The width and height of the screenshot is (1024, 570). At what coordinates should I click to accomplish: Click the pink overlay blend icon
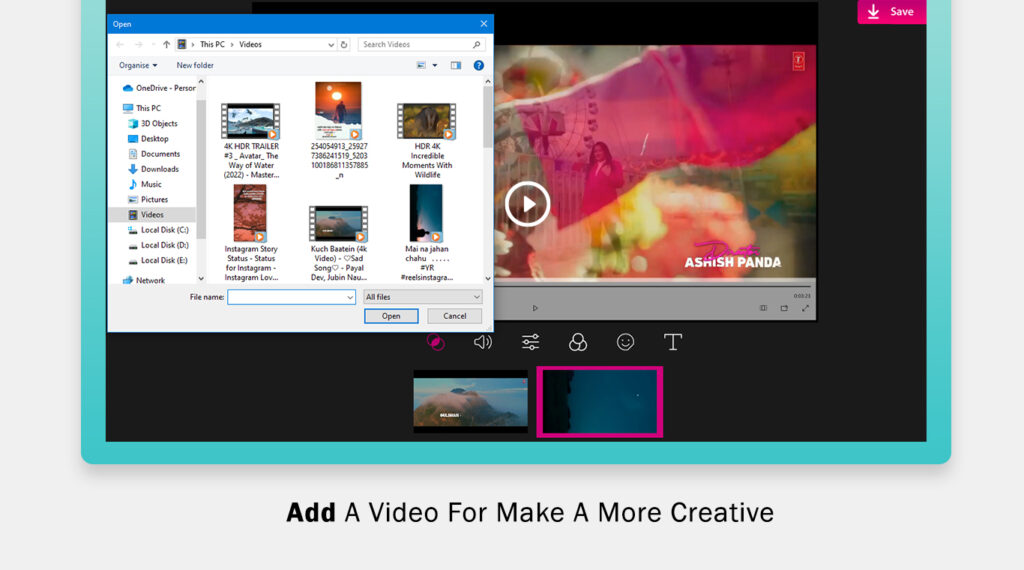point(435,342)
